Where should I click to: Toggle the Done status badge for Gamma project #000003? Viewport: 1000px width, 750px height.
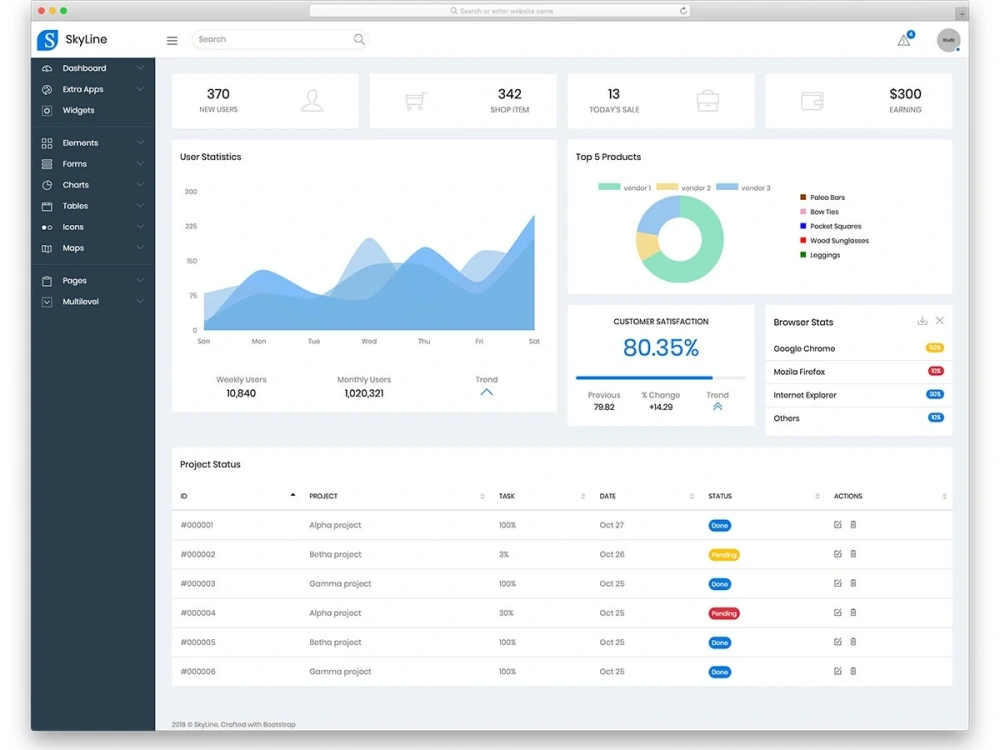pyautogui.click(x=720, y=583)
